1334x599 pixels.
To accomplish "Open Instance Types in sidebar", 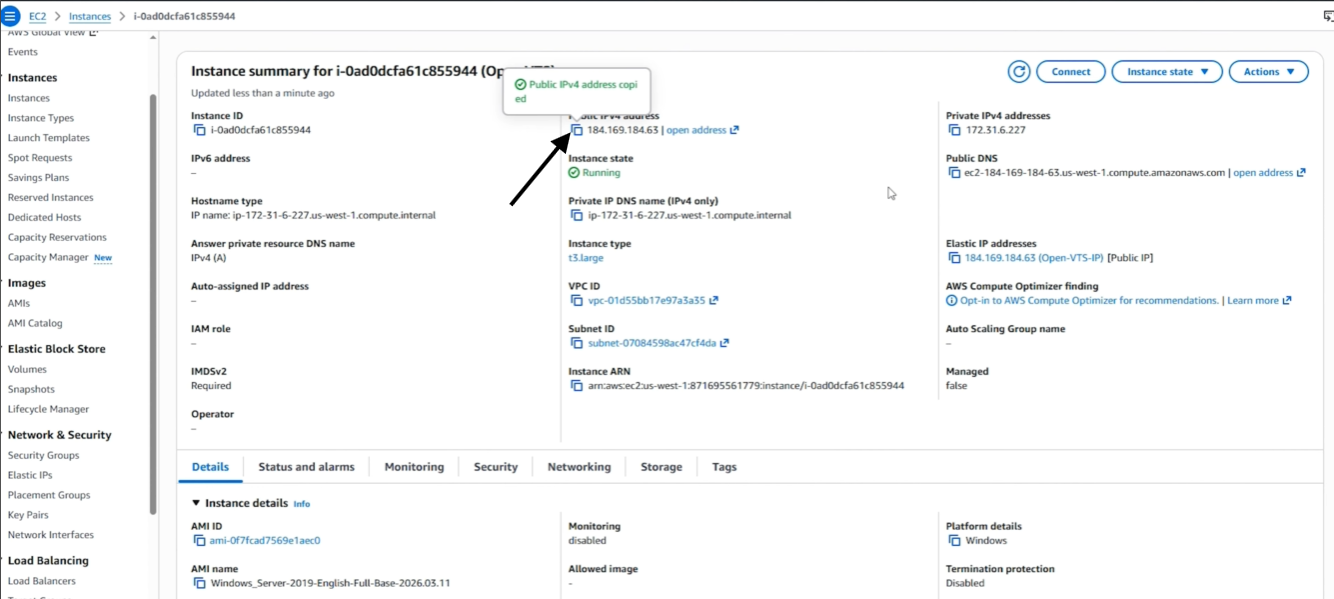I will click(x=41, y=118).
